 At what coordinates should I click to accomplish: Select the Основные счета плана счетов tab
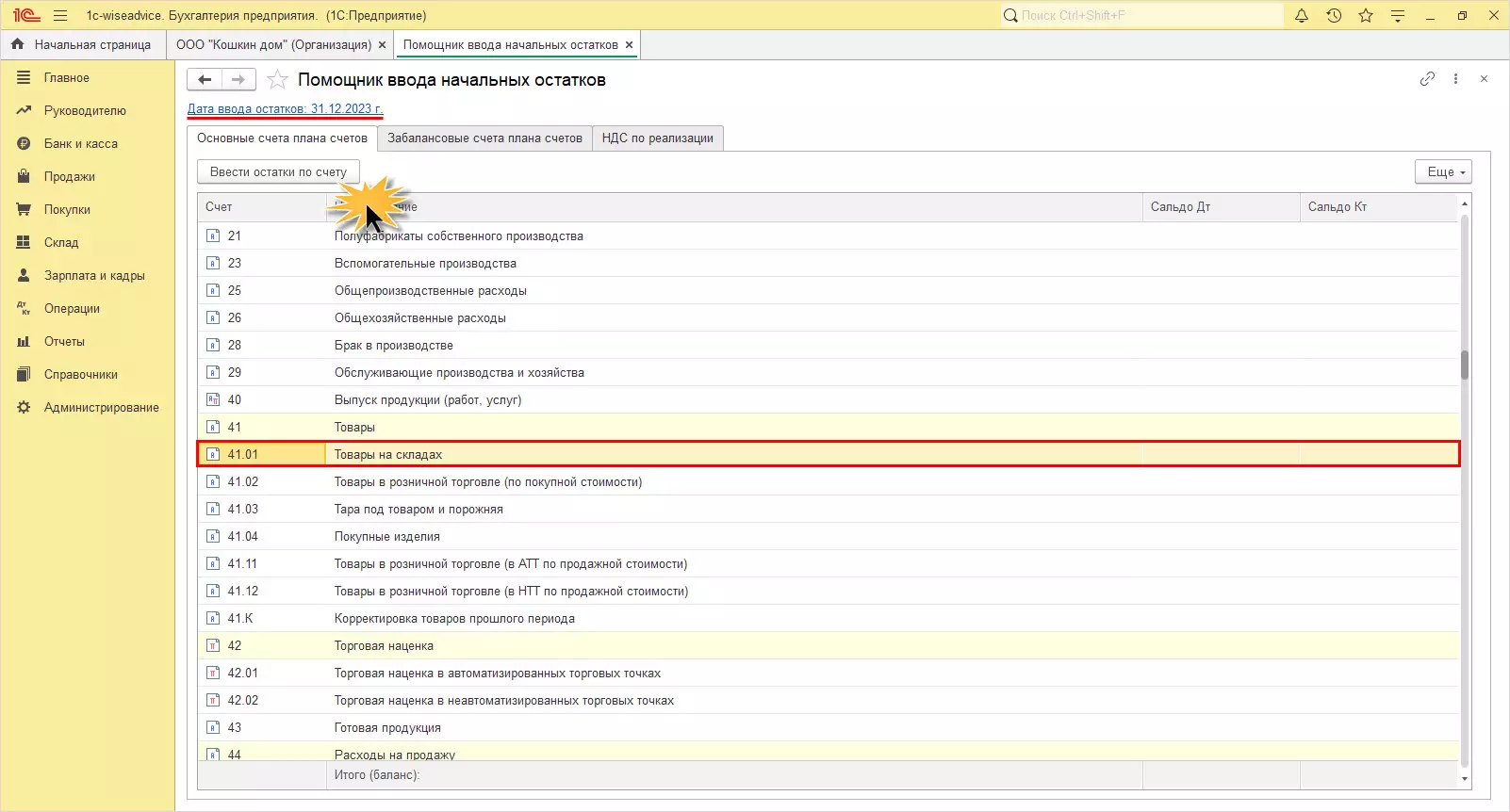[282, 138]
